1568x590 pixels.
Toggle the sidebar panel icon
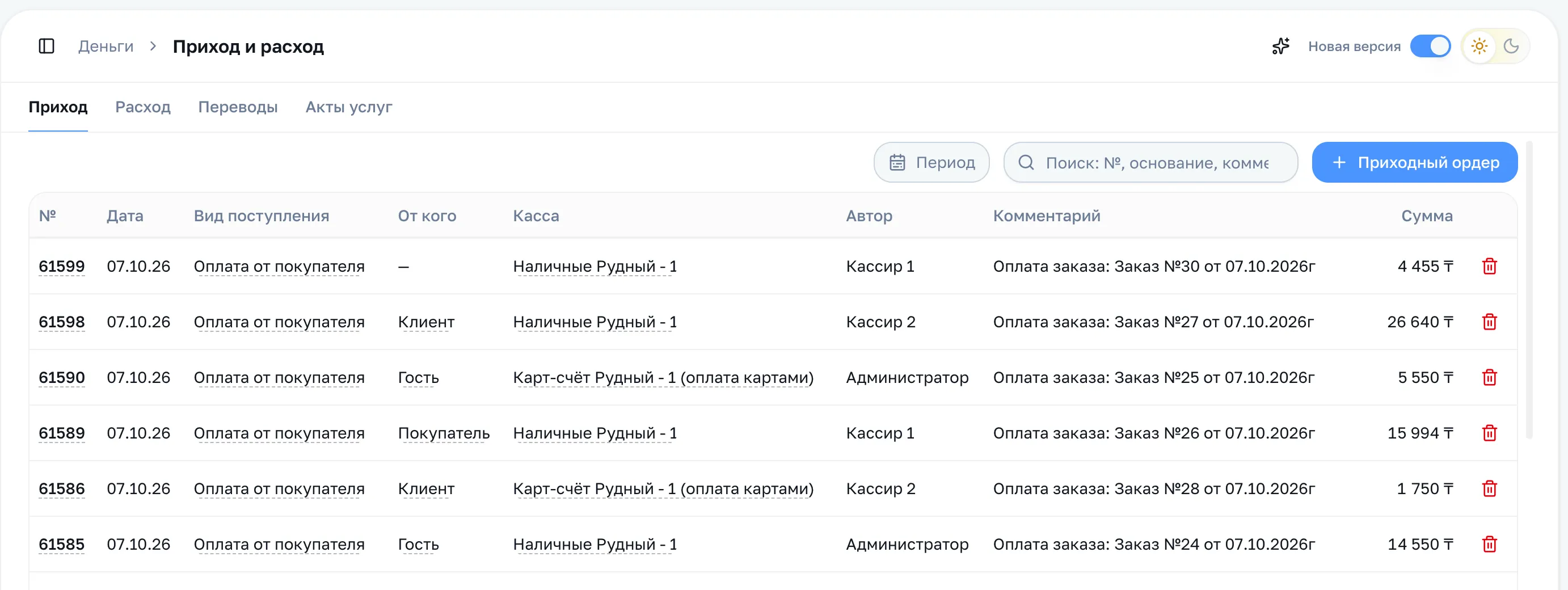click(x=47, y=47)
